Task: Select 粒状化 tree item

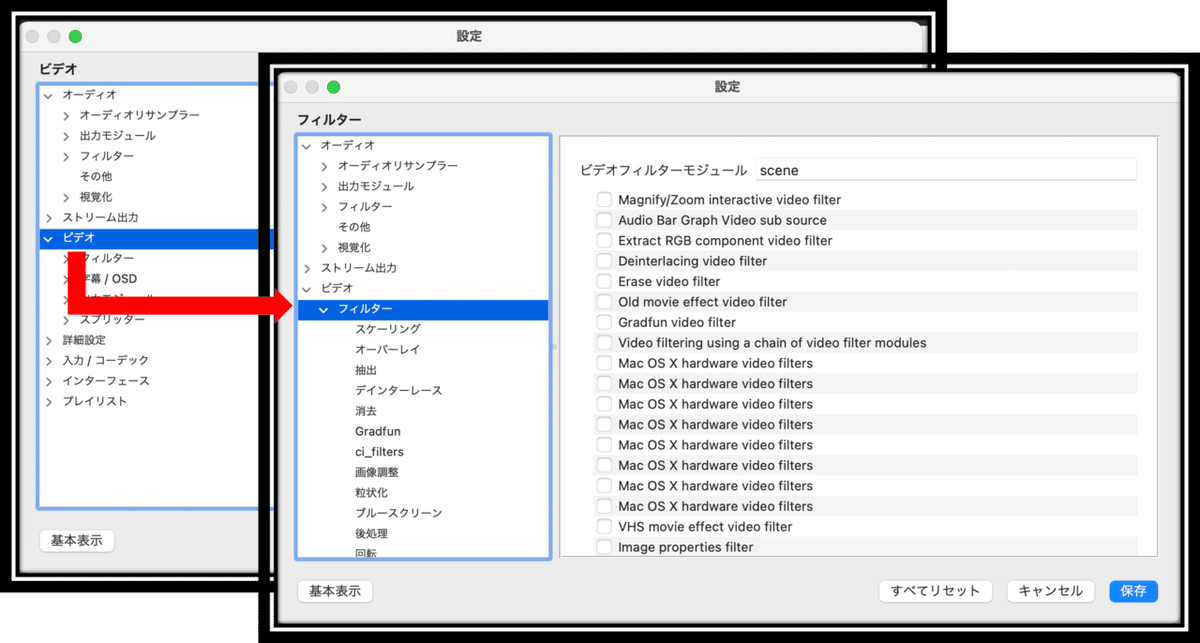Action: pyautogui.click(x=371, y=493)
